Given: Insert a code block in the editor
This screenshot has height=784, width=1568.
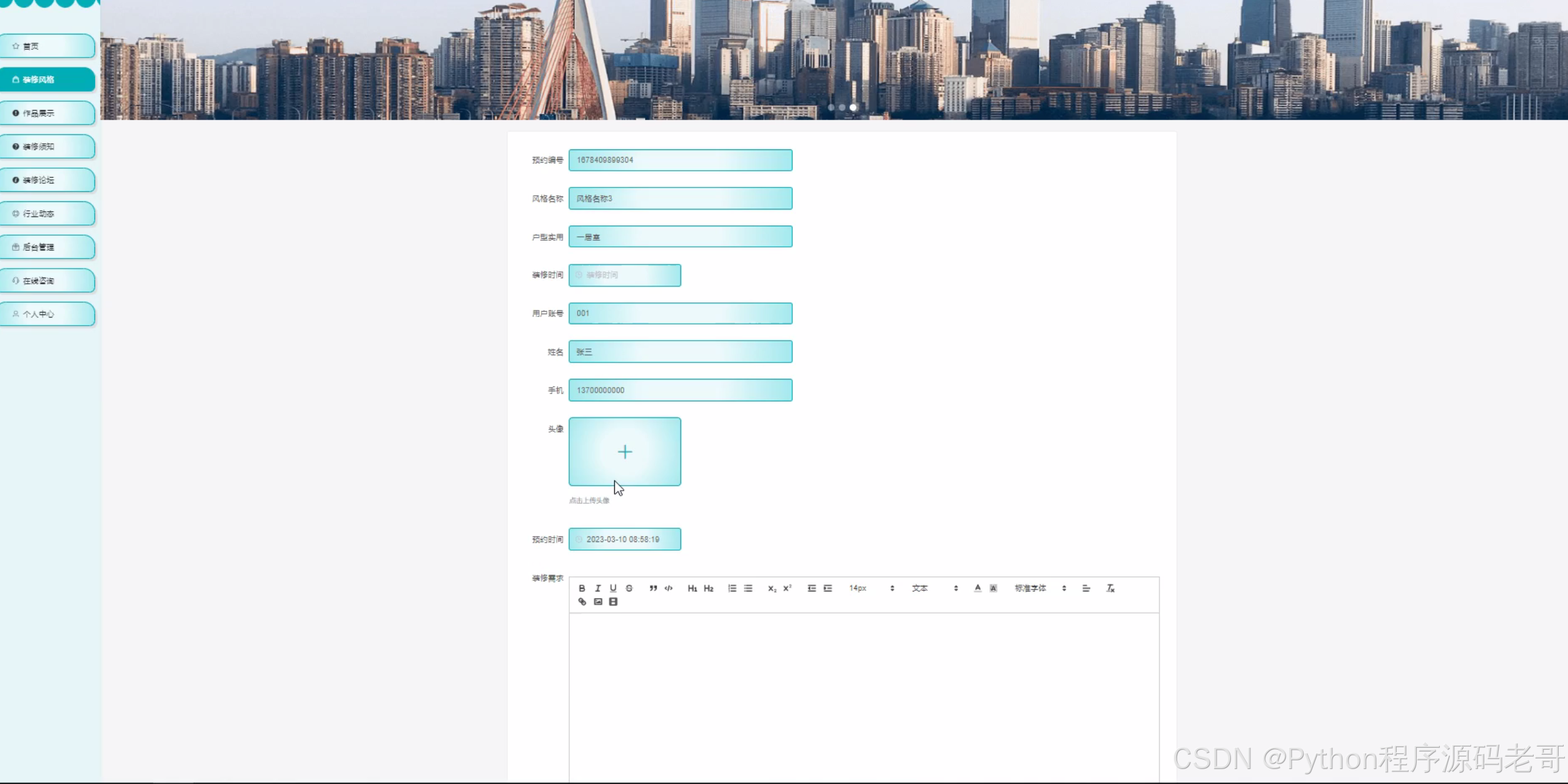Looking at the screenshot, I should 669,588.
